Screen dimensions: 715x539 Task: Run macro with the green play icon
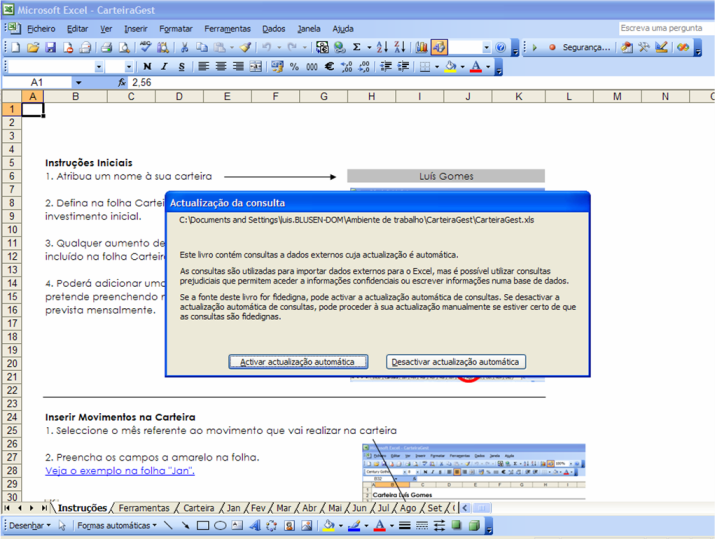point(535,47)
